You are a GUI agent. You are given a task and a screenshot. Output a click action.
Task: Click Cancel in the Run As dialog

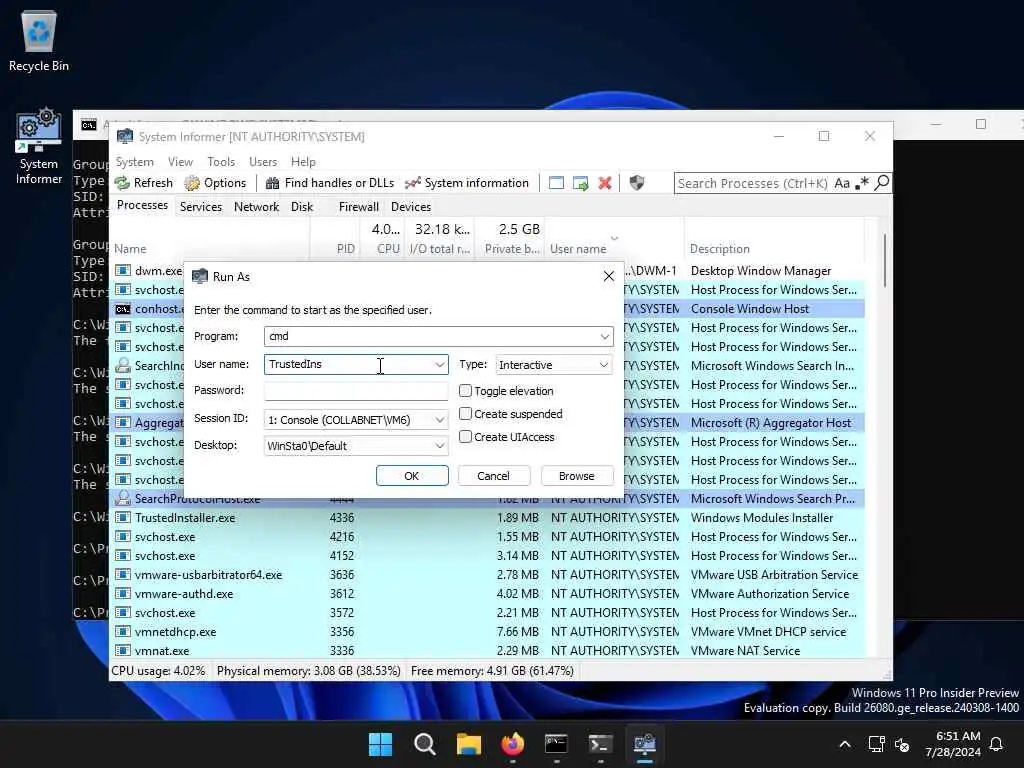(494, 475)
